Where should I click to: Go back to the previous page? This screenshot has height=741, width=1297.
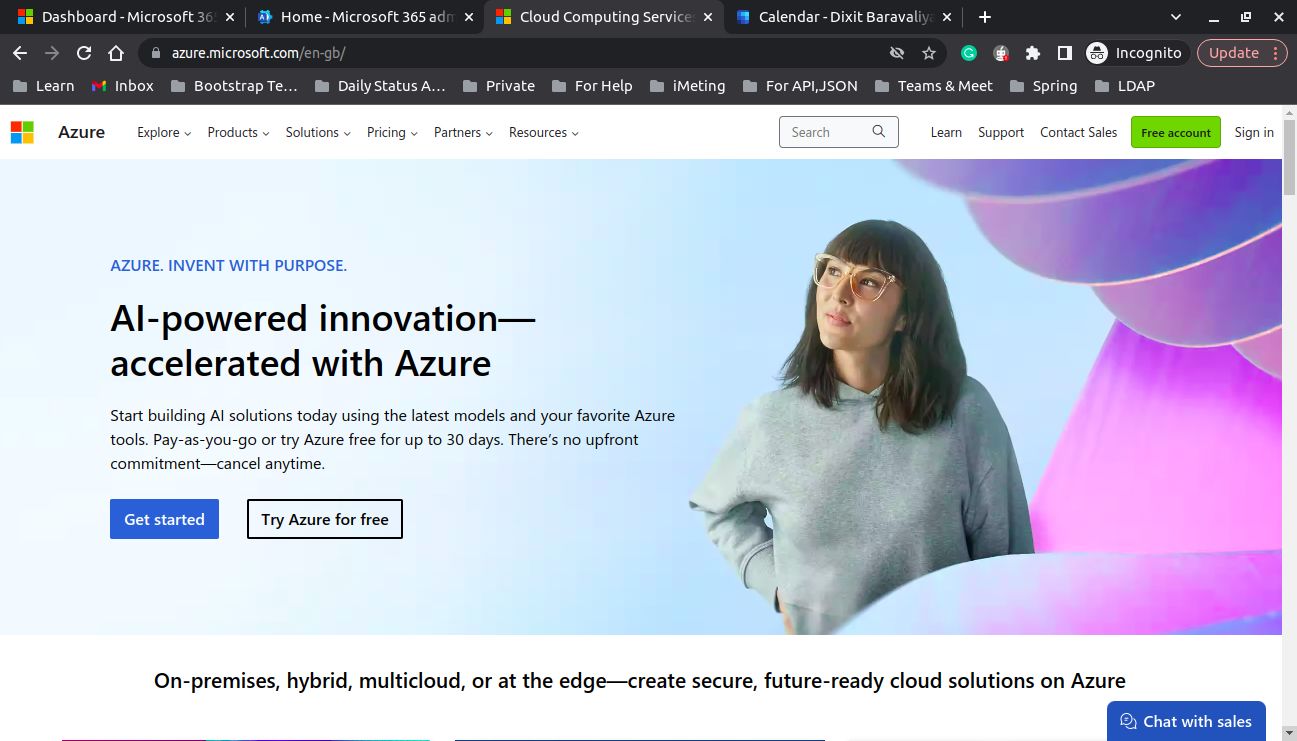coord(20,53)
